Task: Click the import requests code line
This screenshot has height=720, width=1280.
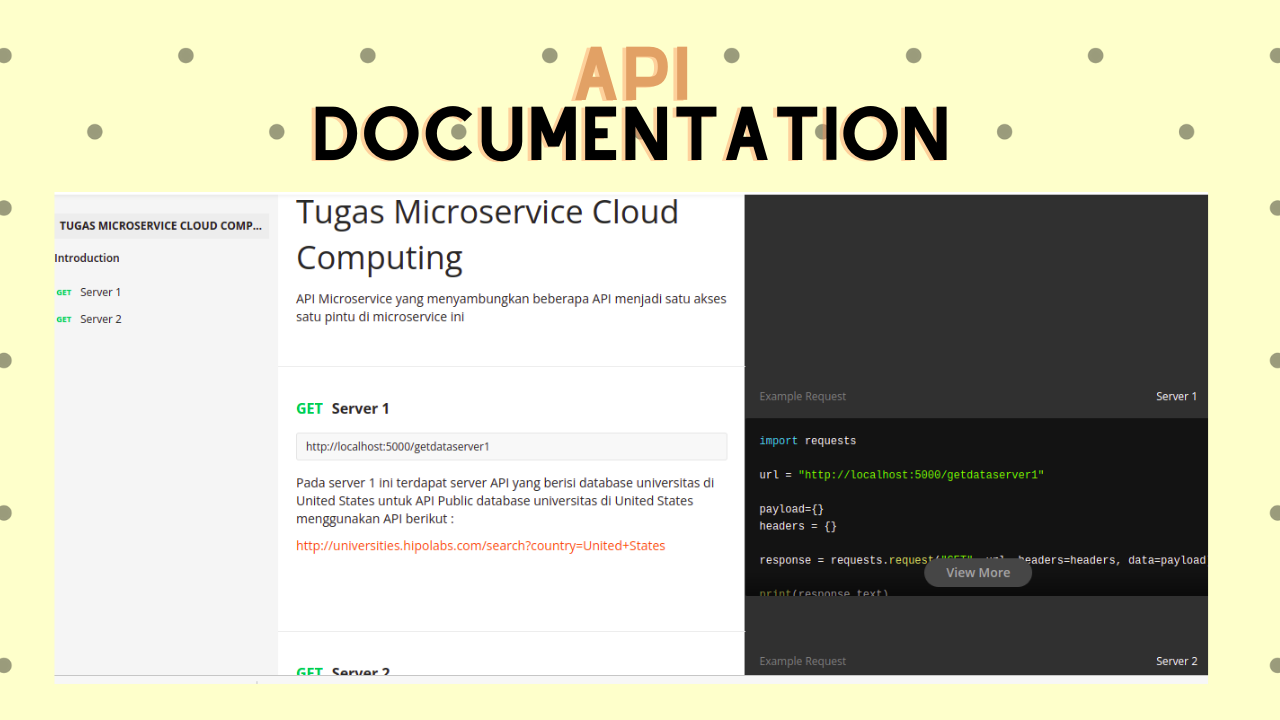Action: [807, 441]
